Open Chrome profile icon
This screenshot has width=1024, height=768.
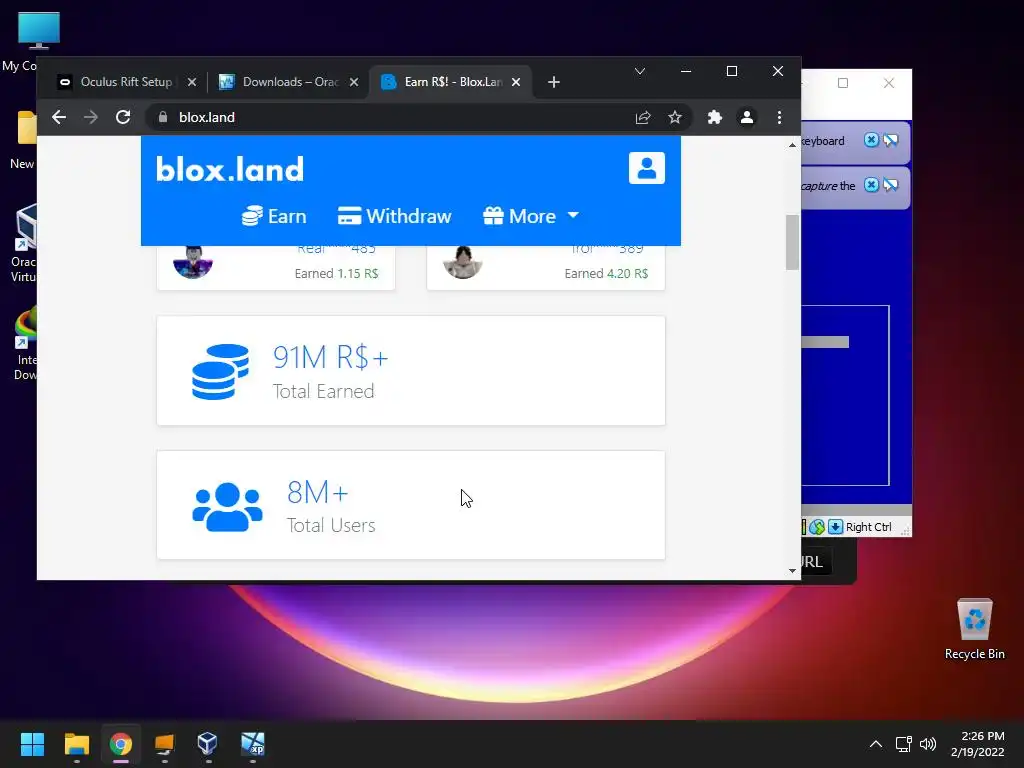pos(746,118)
